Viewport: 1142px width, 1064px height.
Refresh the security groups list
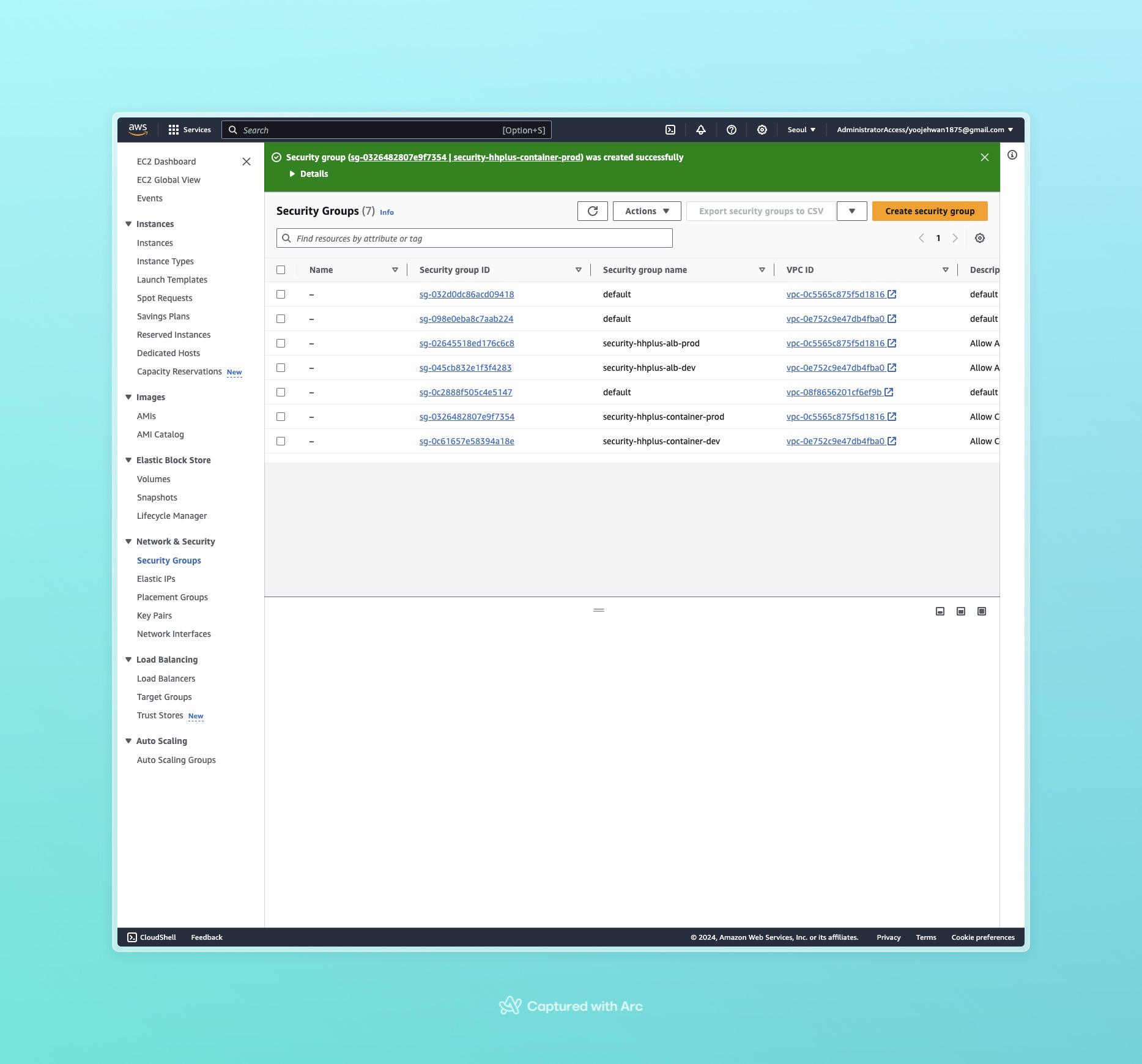pos(593,211)
